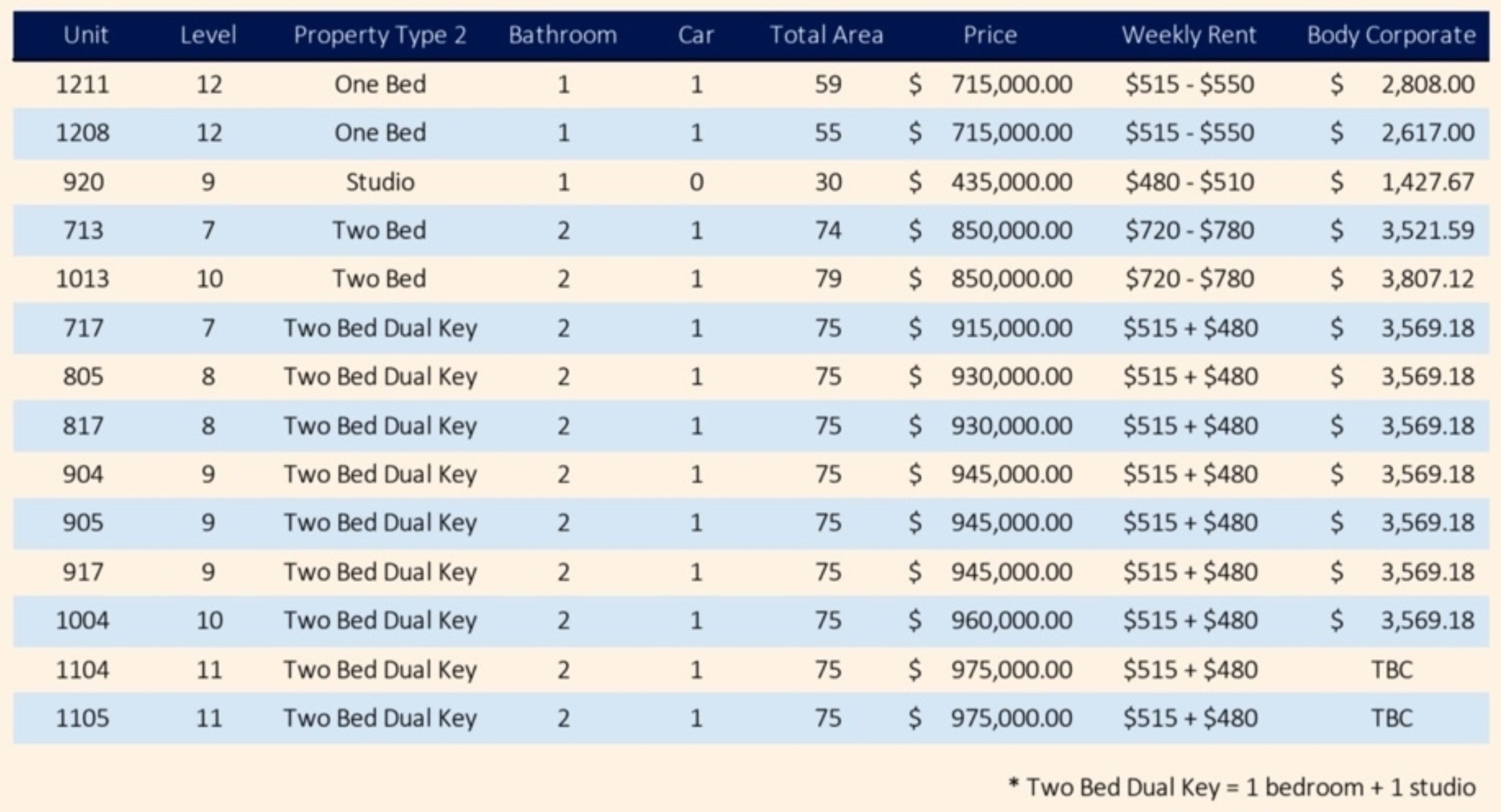Select the Body Corporate column header

coord(1391,35)
